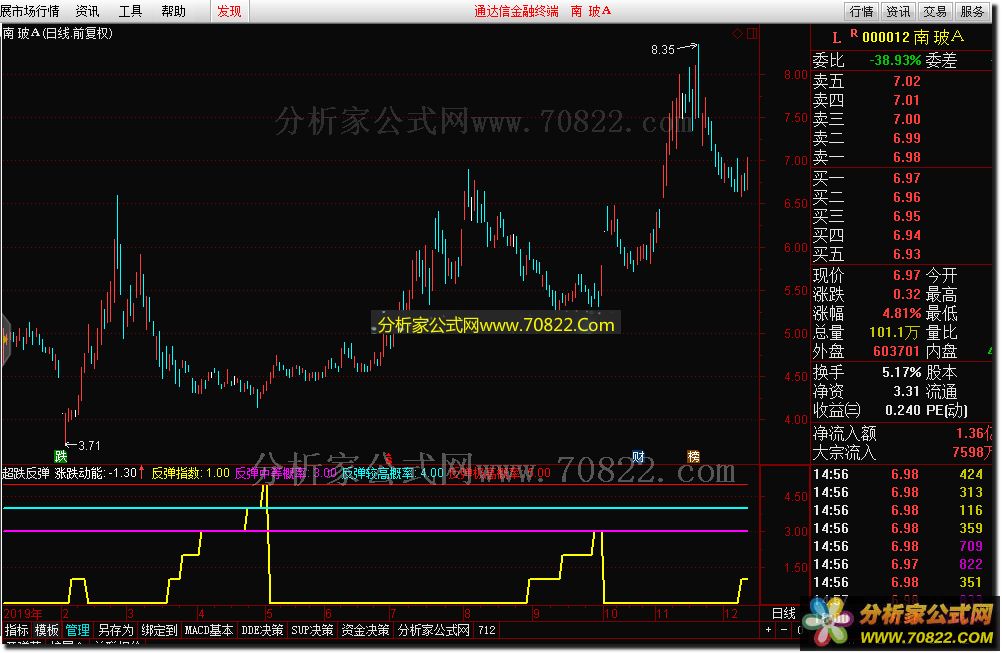The image size is (1002, 653).
Task: Click the tick row with volume 424
Action: coord(902,475)
